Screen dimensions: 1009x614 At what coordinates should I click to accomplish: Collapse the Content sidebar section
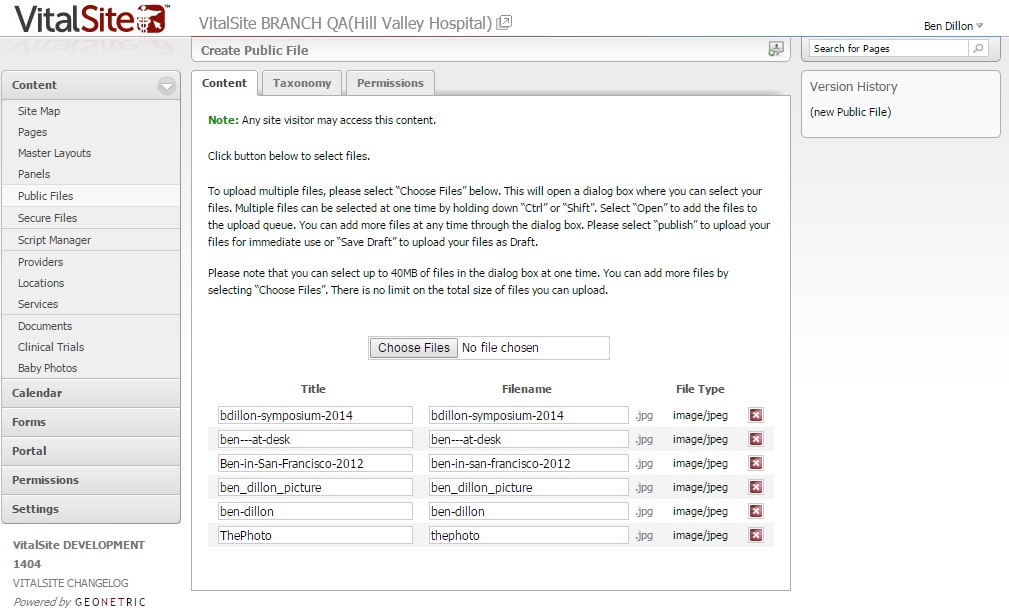tap(167, 86)
